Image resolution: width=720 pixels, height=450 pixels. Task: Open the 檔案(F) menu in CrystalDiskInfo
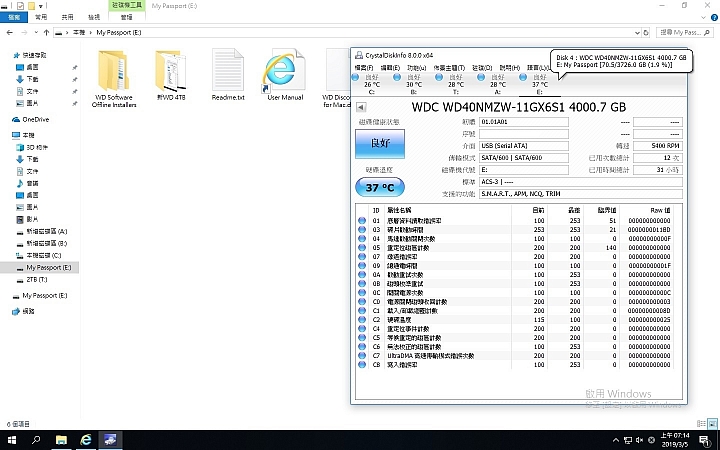click(x=364, y=68)
